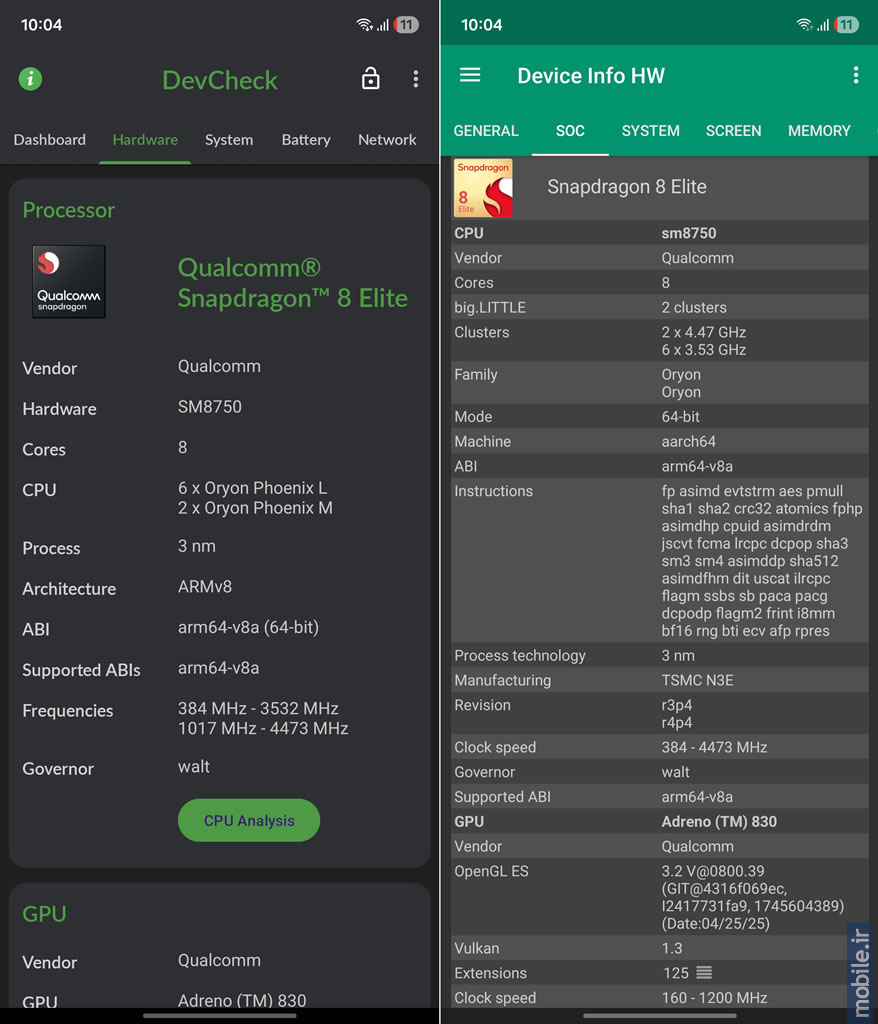Tap '2 x Oryon Phoenix M' text
The image size is (878, 1024).
click(255, 507)
